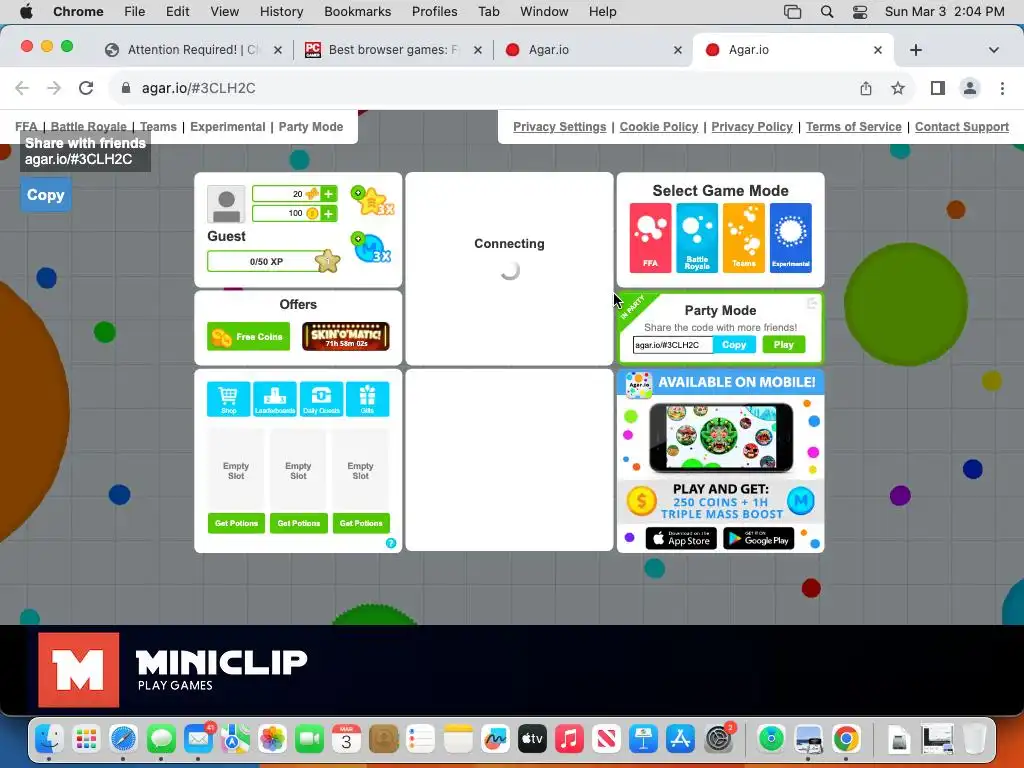Screen dimensions: 1024x768
Task: Open Spotlight search in the menu bar
Action: pyautogui.click(x=827, y=12)
